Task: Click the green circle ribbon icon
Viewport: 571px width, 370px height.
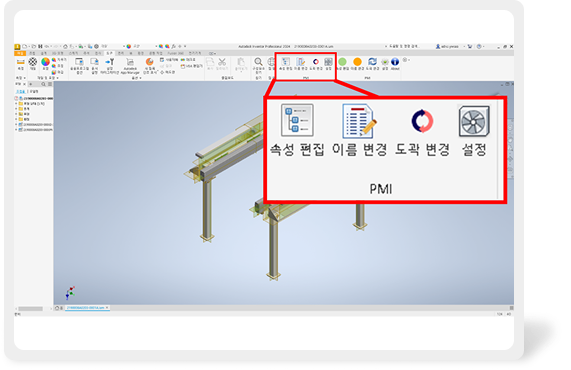Action: pos(342,62)
